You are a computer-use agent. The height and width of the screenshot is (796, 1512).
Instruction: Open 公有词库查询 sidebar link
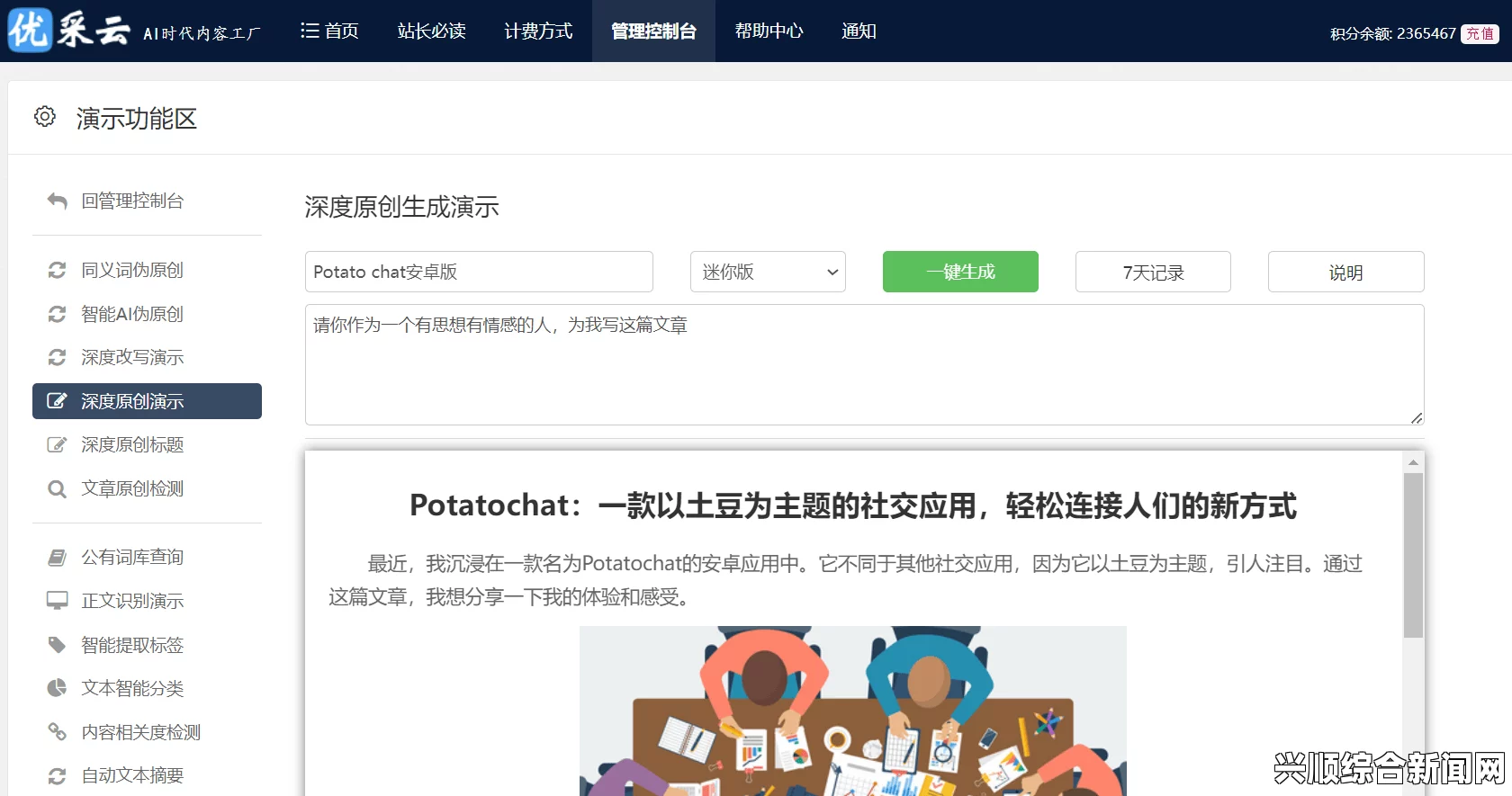[132, 558]
